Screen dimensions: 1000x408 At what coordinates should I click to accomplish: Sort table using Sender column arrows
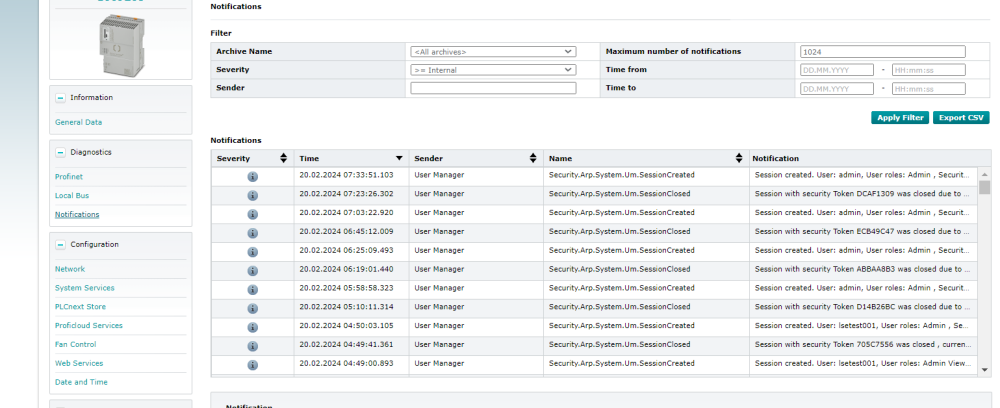pyautogui.click(x=532, y=158)
